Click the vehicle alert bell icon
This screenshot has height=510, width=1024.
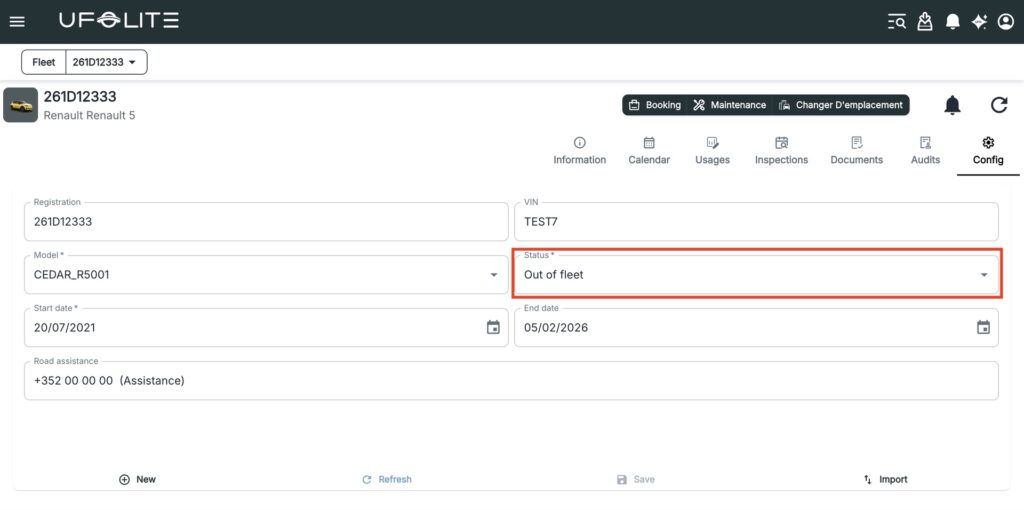[x=953, y=105]
